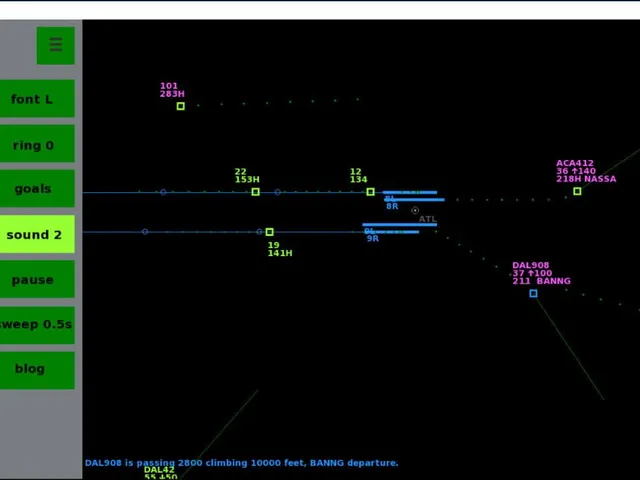Viewport: 640px width, 480px height.
Task: Click aircraft marker labeled 101 283H
Action: (x=180, y=106)
